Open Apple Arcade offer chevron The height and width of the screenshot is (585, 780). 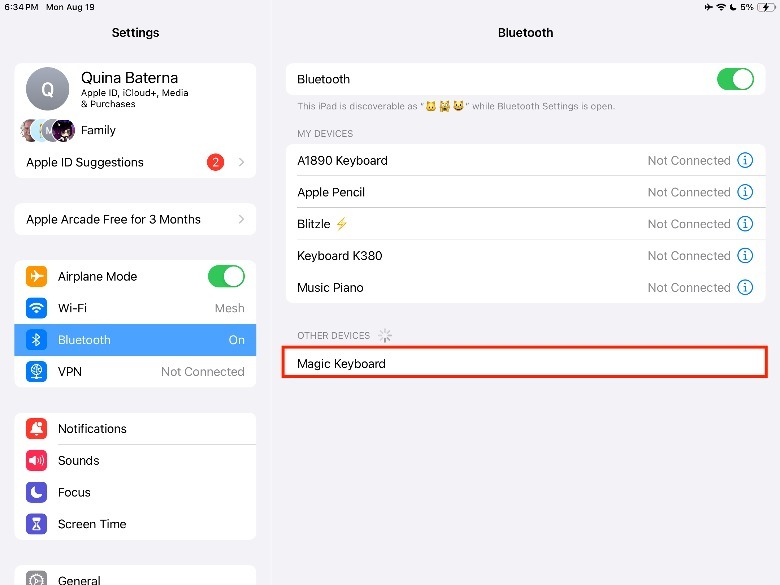pyautogui.click(x=241, y=219)
